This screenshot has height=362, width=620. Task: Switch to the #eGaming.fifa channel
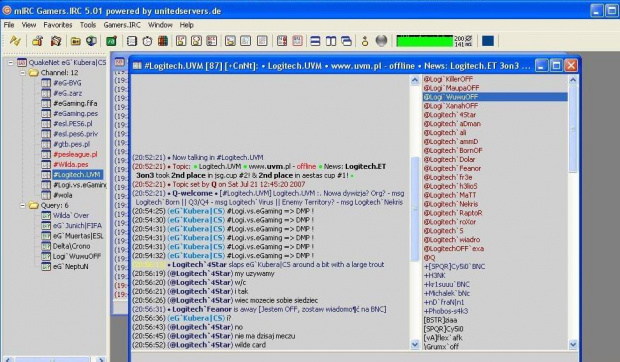[75, 104]
